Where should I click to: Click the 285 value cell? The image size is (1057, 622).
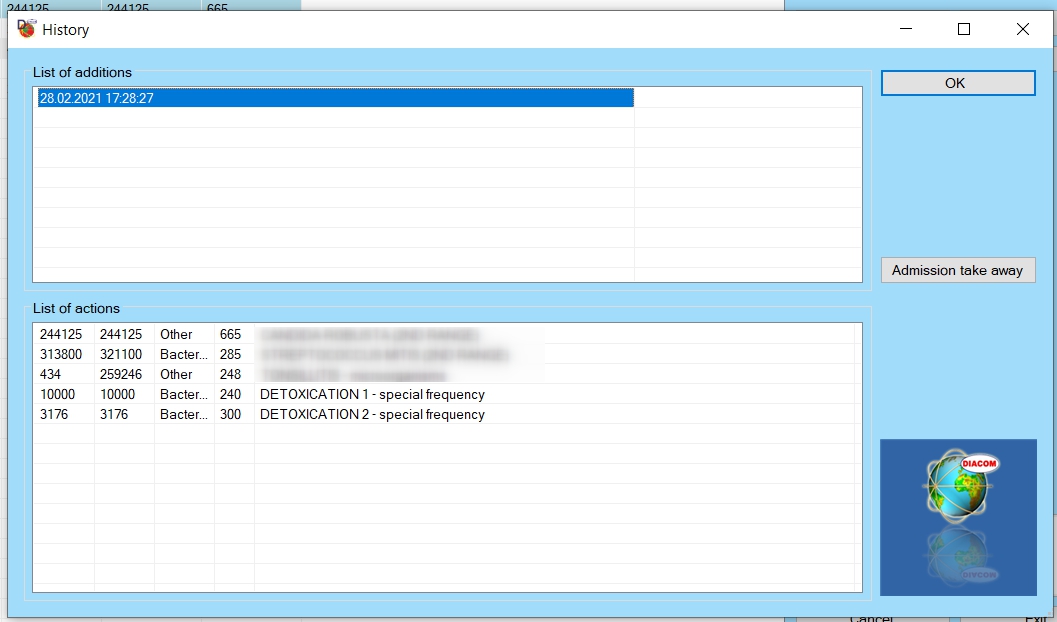pos(231,355)
